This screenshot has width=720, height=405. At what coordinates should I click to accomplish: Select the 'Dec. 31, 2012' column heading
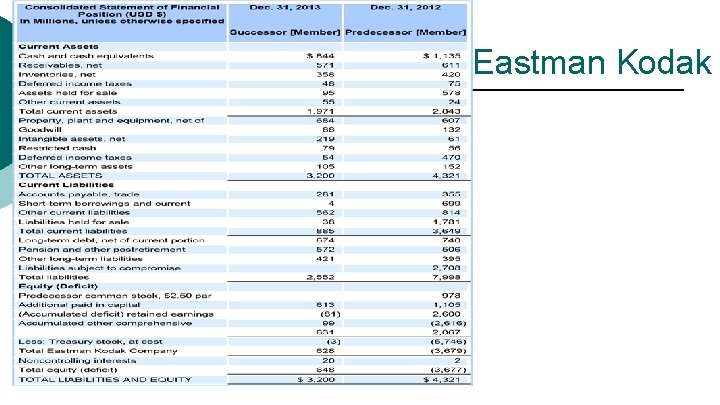tap(405, 7)
